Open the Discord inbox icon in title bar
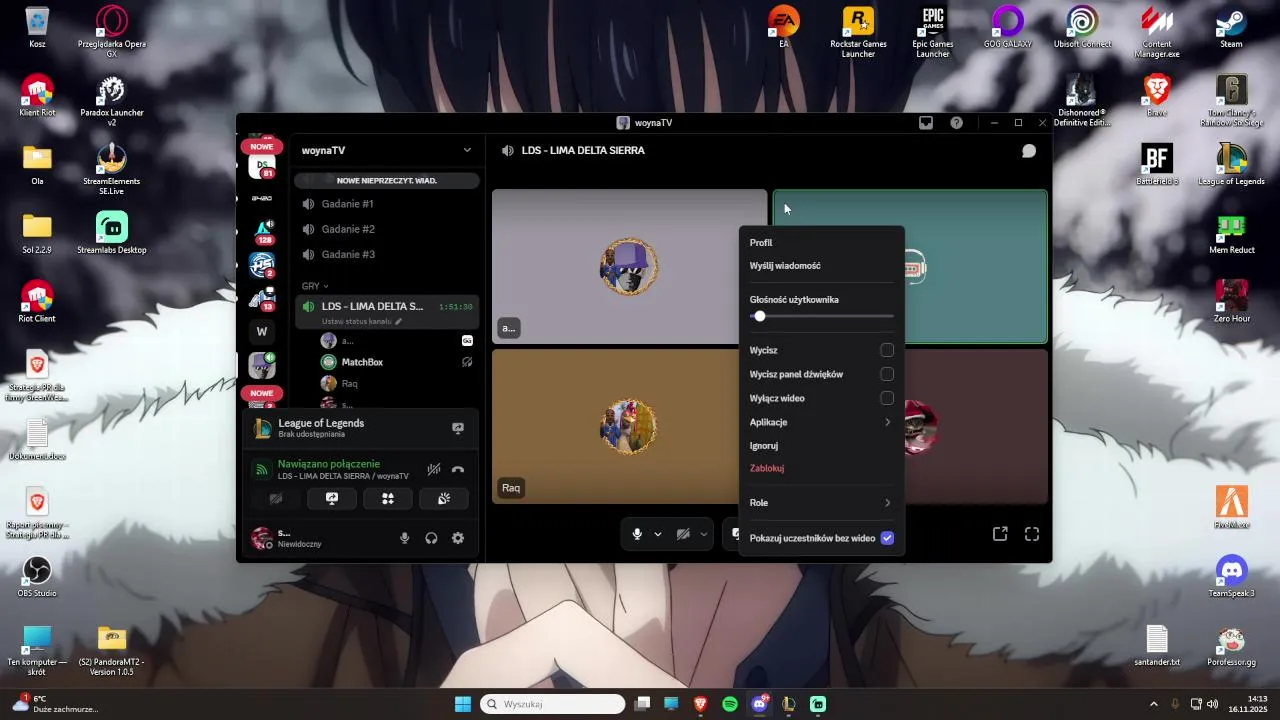The width and height of the screenshot is (1280, 720). pos(926,123)
